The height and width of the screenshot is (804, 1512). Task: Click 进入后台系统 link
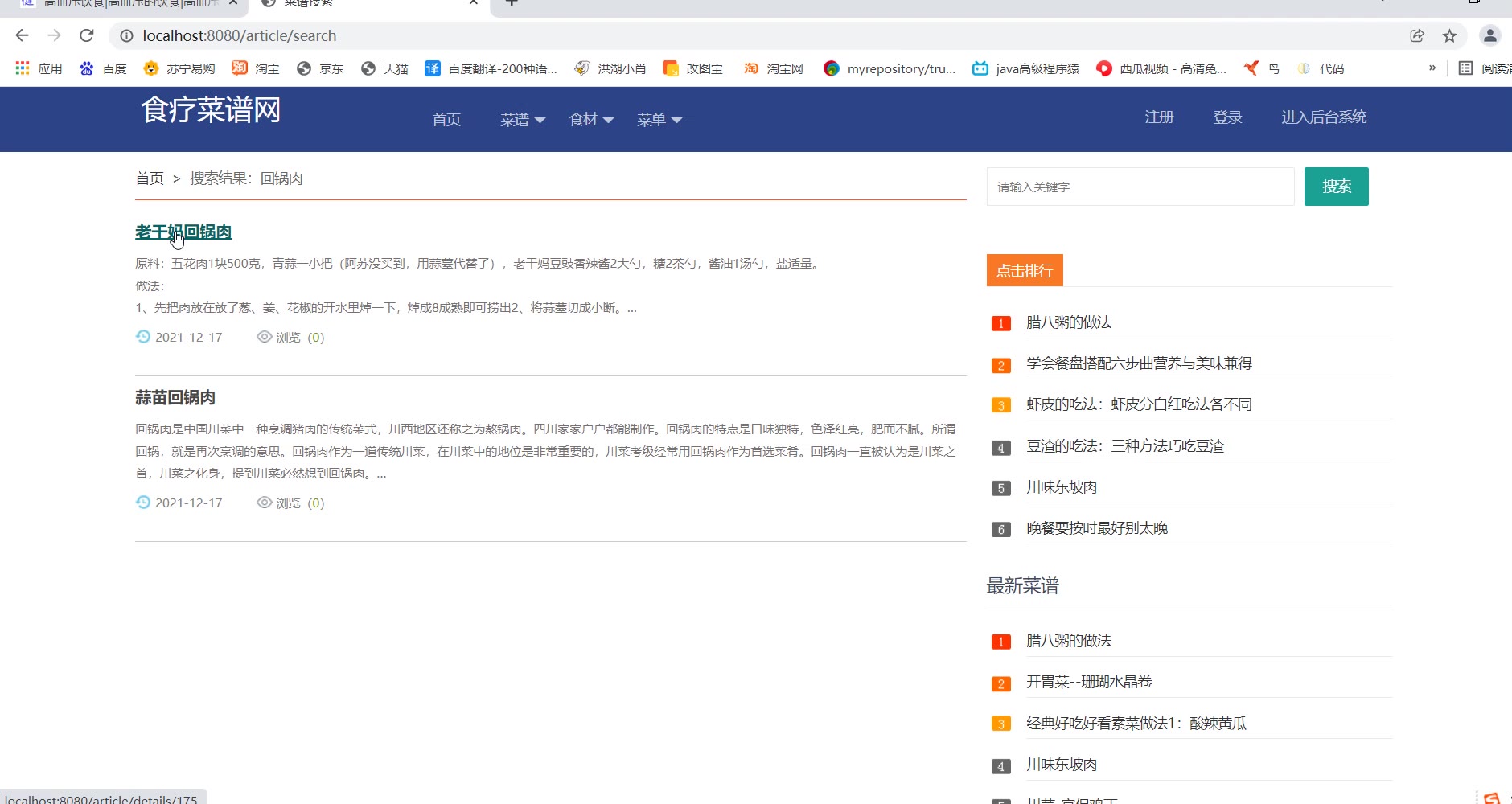pyautogui.click(x=1324, y=117)
